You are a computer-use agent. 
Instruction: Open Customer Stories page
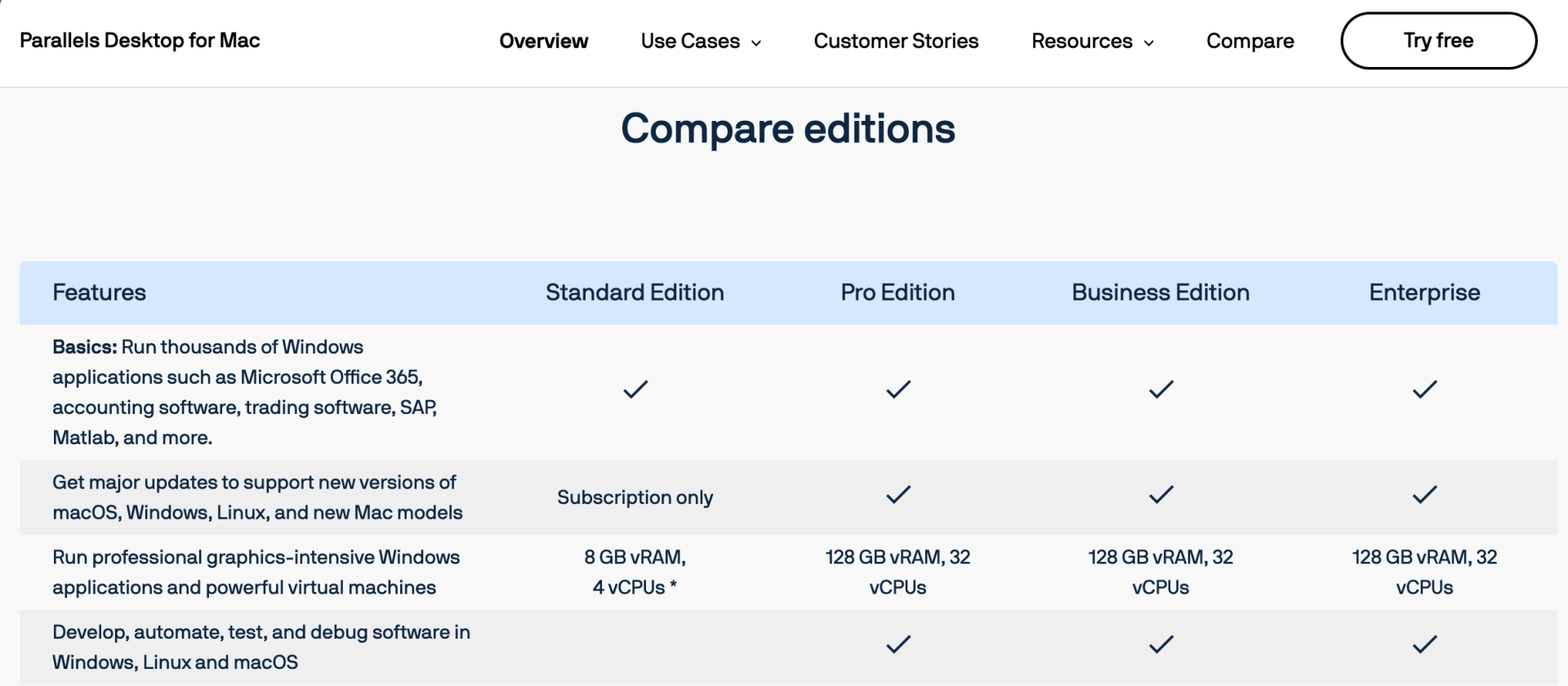[x=896, y=41]
